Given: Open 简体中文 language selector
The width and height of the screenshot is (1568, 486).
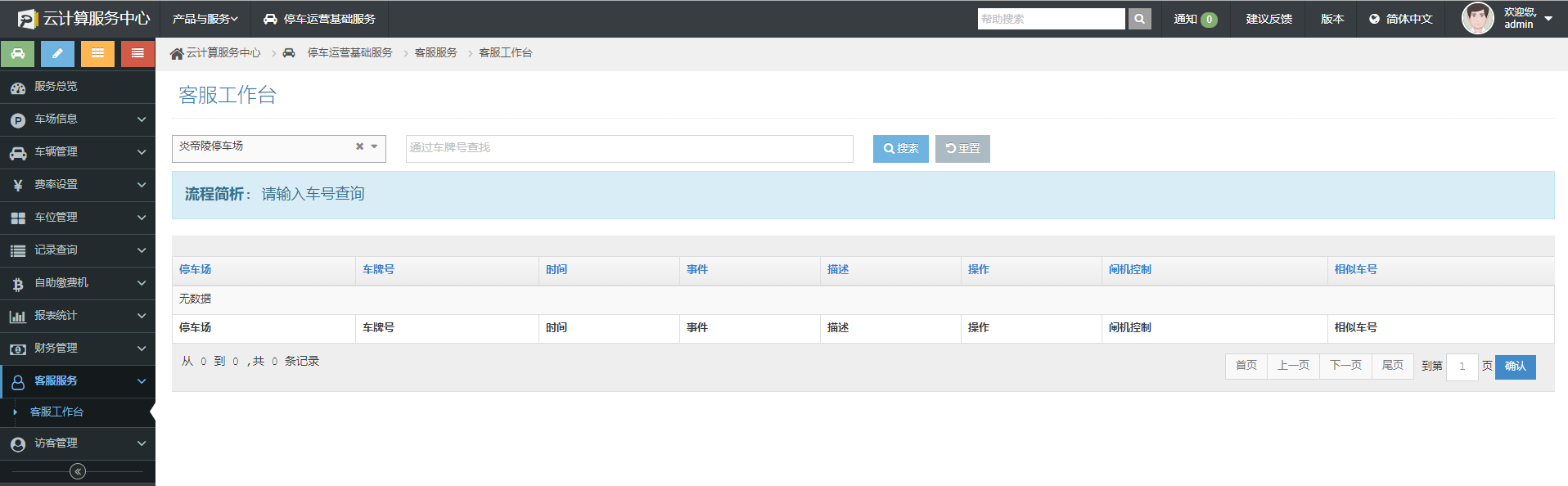Looking at the screenshot, I should 1400,19.
